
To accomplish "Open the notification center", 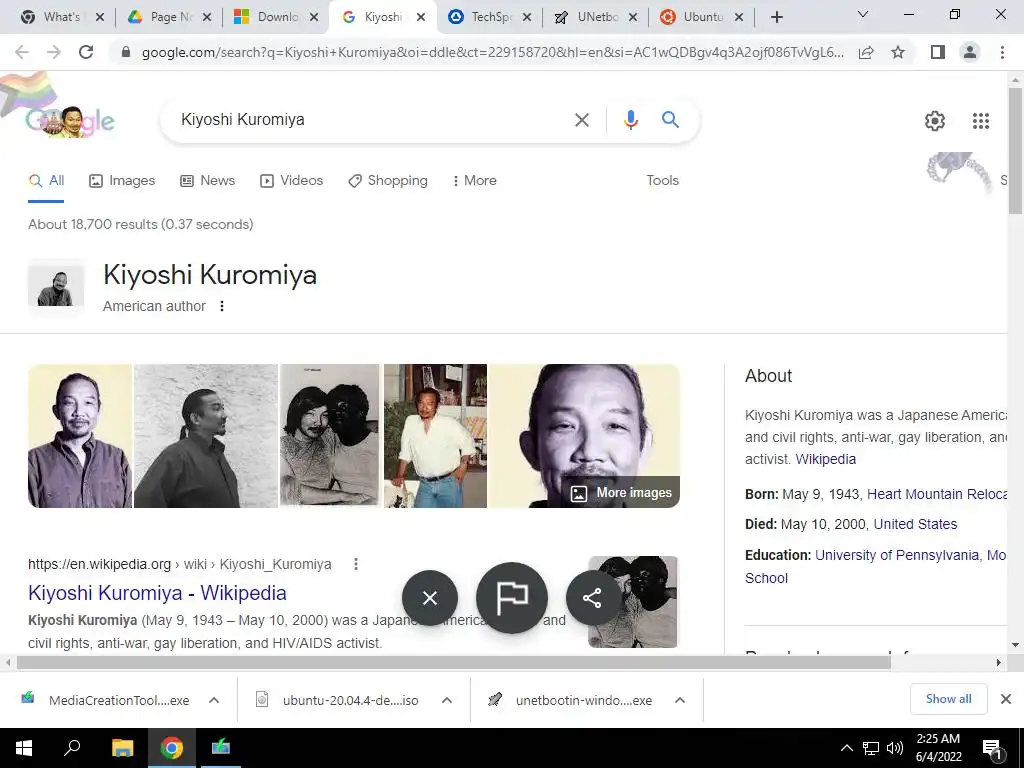I will (992, 749).
